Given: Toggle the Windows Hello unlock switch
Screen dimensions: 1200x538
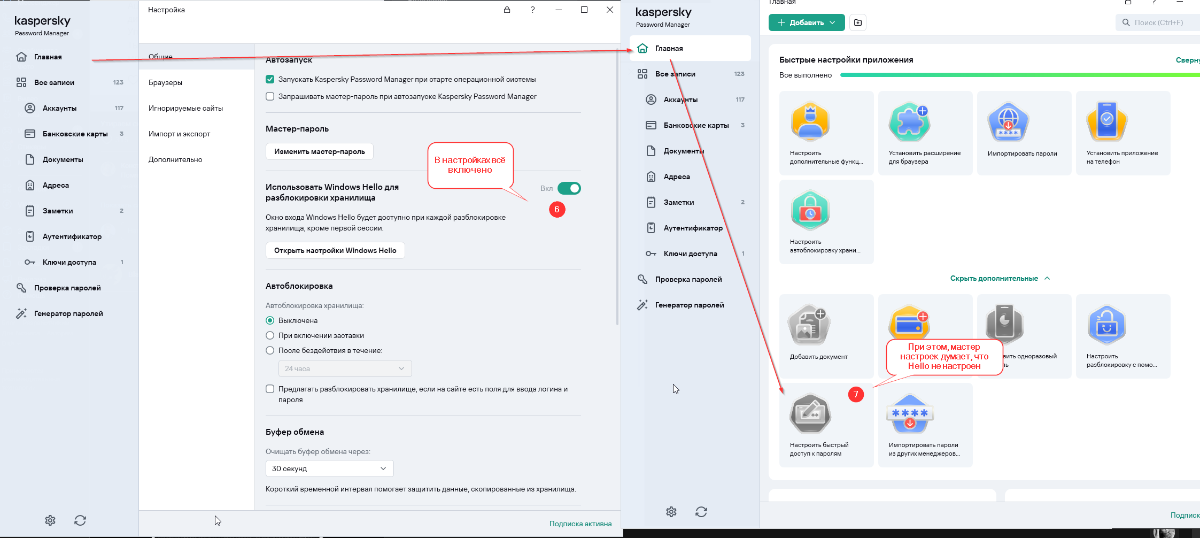Looking at the screenshot, I should (569, 188).
